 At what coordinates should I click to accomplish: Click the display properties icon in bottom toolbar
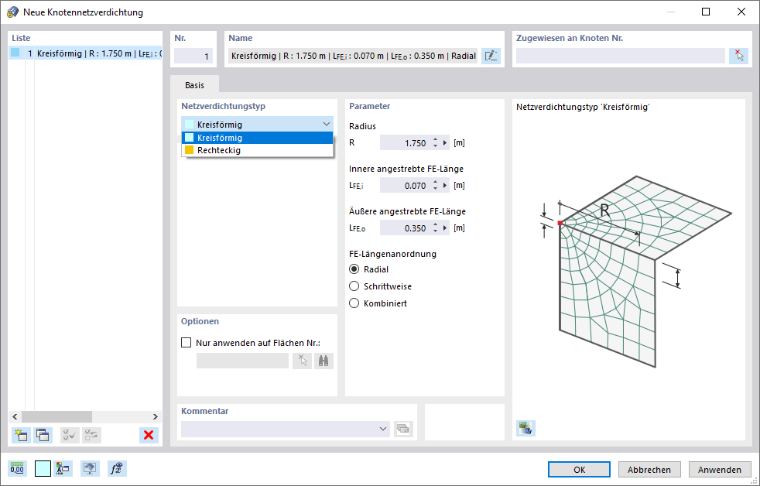click(x=63, y=469)
